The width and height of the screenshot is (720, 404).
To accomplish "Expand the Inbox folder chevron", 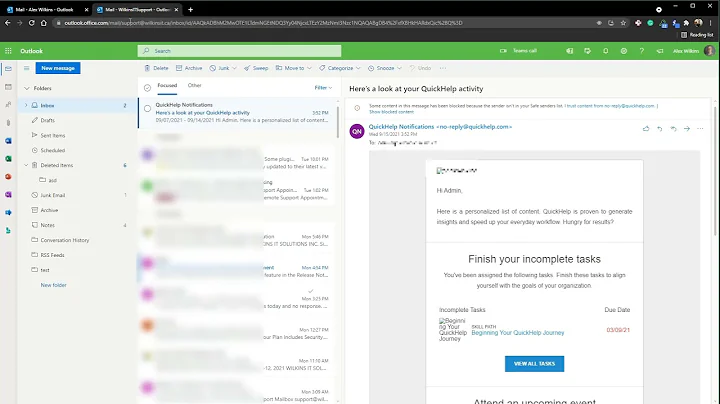I will [26, 105].
